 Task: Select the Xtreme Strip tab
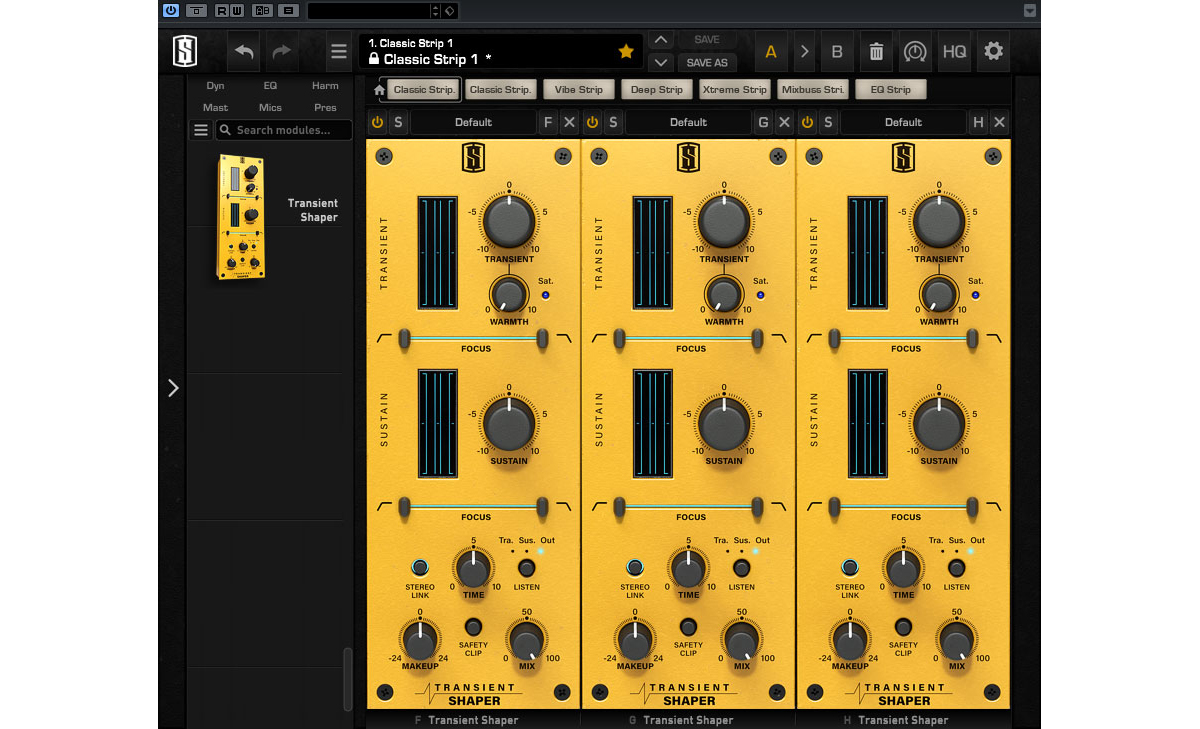tap(735, 90)
